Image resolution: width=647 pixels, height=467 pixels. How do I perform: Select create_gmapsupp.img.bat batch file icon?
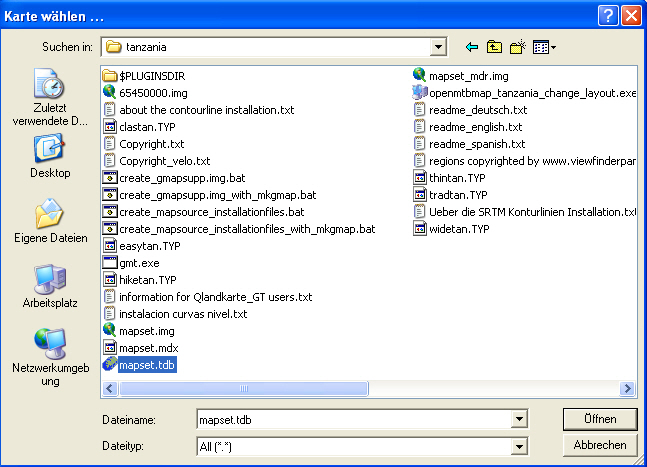110,178
